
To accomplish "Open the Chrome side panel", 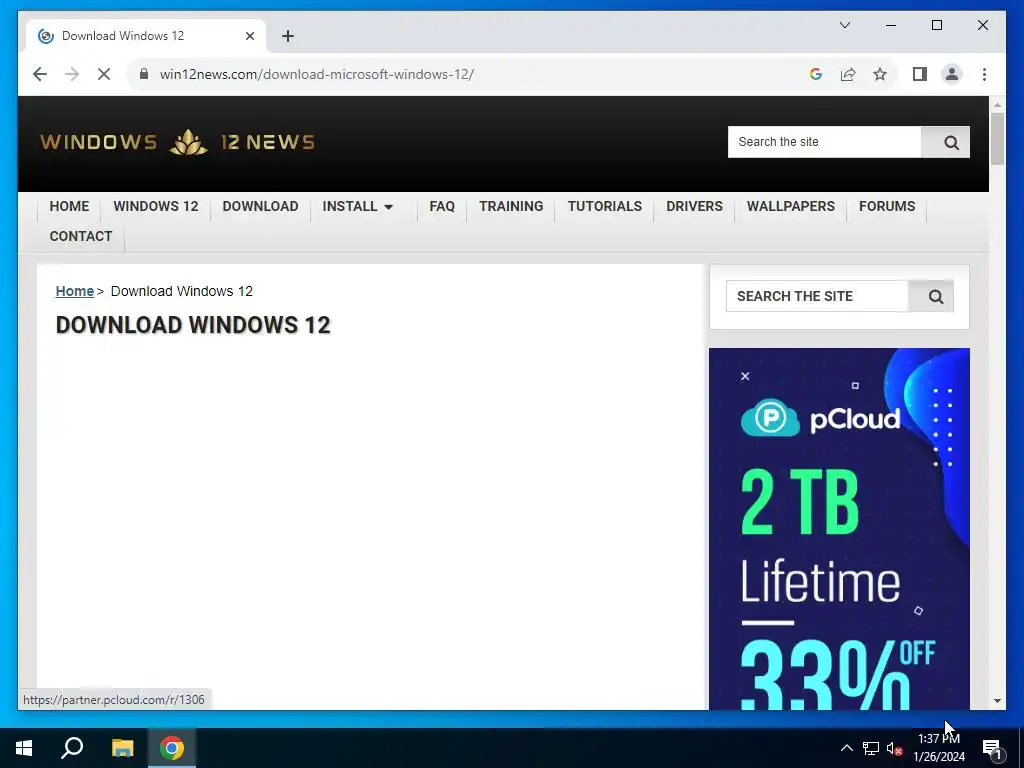I will coord(920,74).
